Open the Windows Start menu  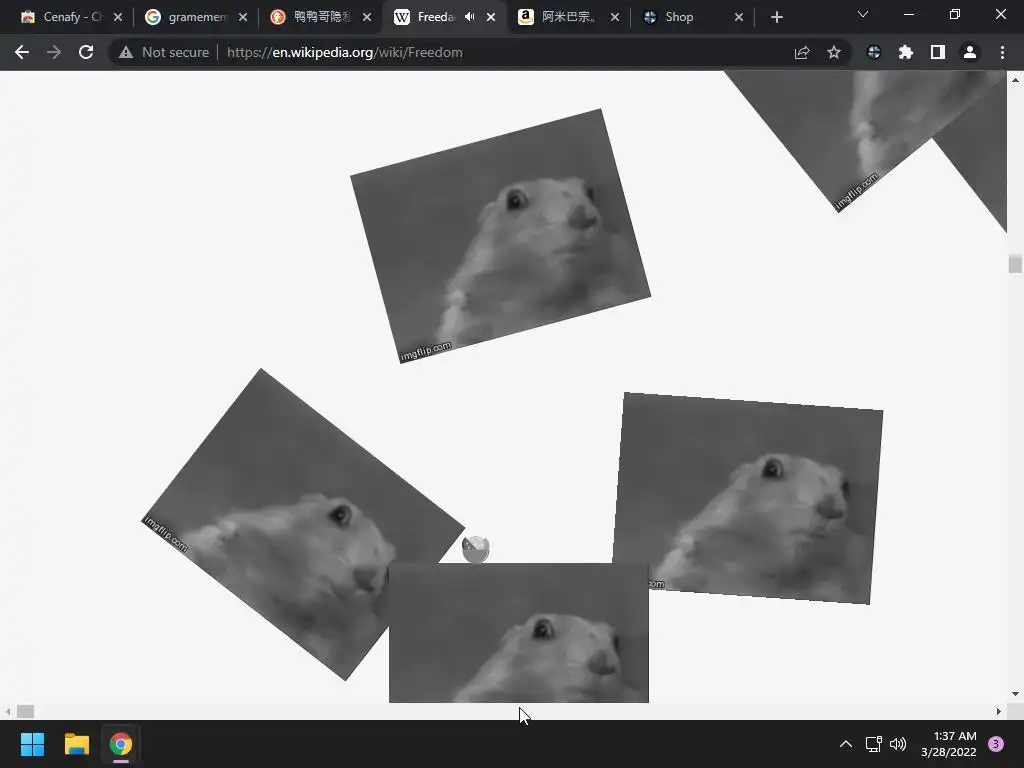click(32, 744)
